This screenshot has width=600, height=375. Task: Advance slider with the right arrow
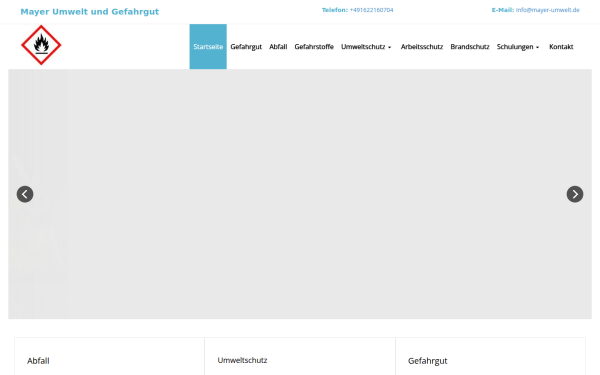pyautogui.click(x=575, y=194)
